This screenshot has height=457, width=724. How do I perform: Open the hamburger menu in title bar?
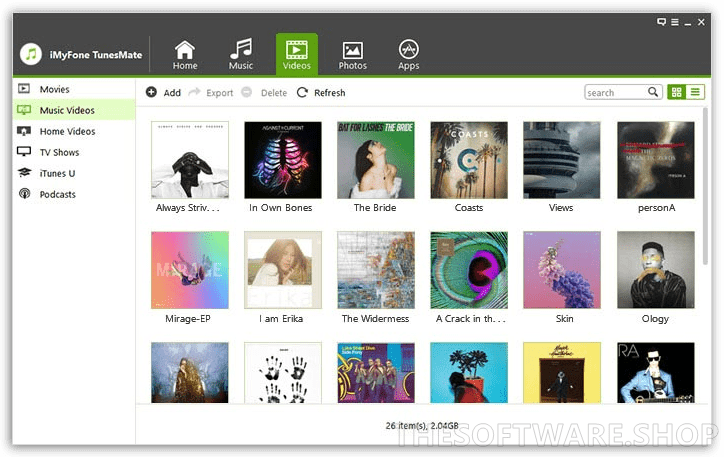coord(675,21)
